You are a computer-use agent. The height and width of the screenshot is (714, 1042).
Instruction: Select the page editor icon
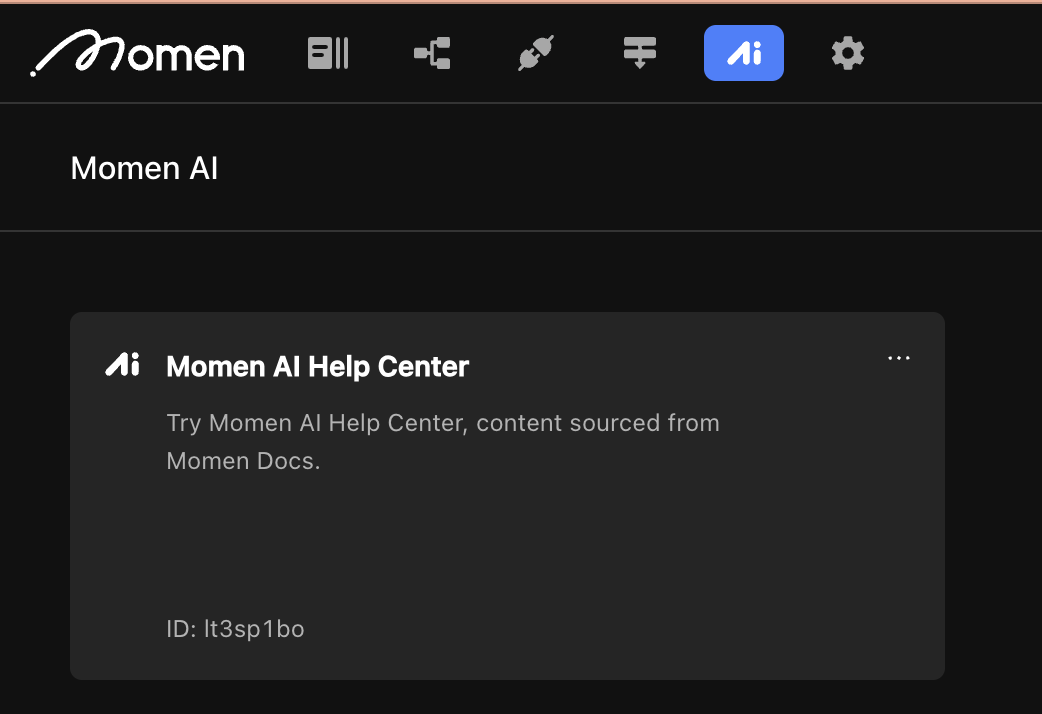click(x=327, y=52)
